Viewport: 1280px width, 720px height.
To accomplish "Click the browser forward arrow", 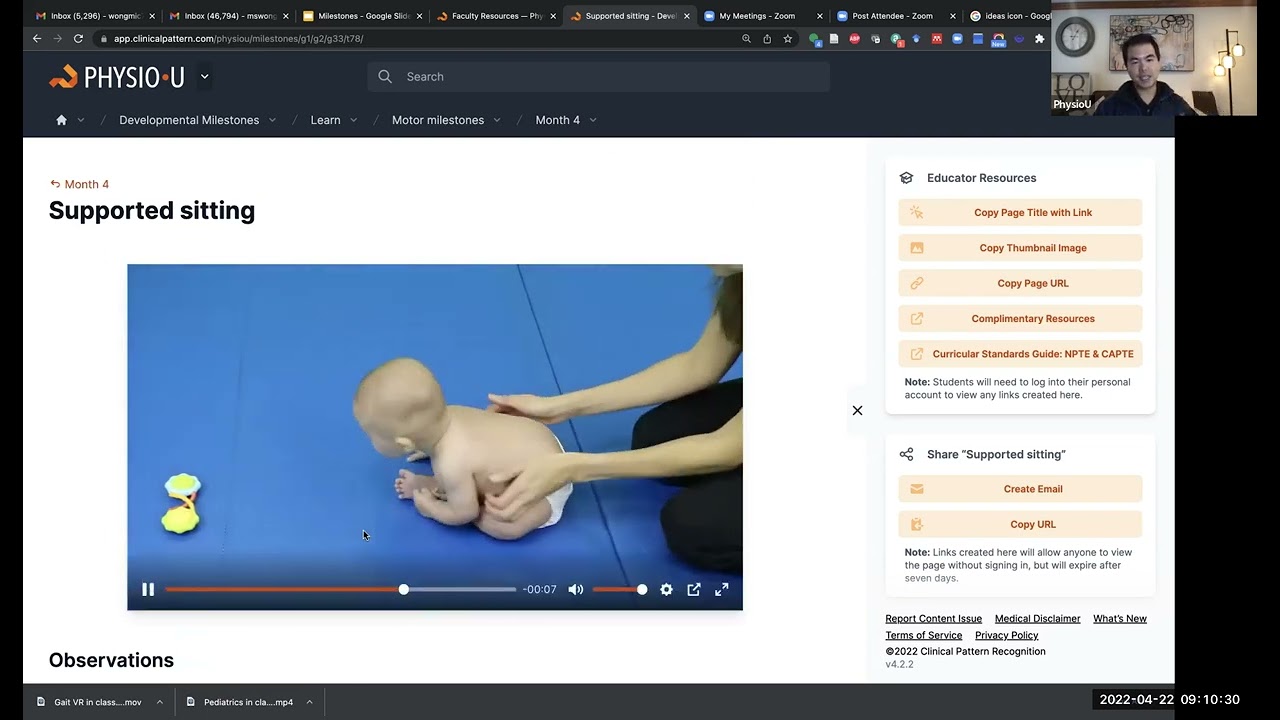I will (57, 39).
